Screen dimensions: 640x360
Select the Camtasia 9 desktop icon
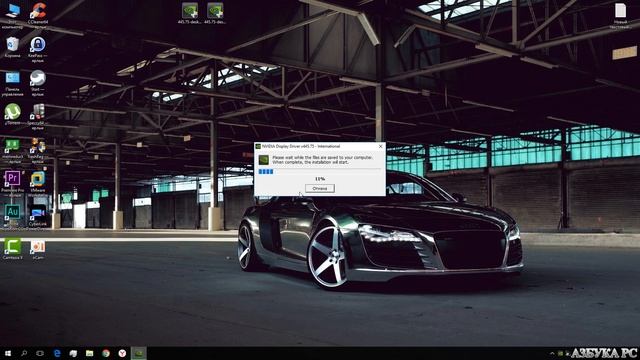13,249
